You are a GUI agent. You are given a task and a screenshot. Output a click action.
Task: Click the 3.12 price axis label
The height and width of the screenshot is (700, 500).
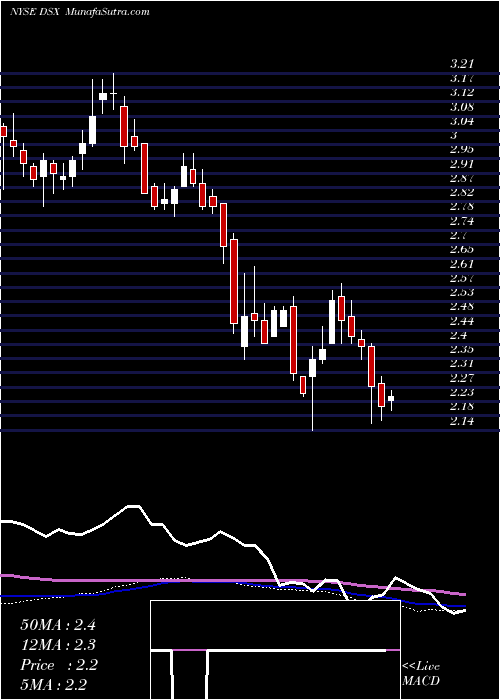pyautogui.click(x=462, y=93)
